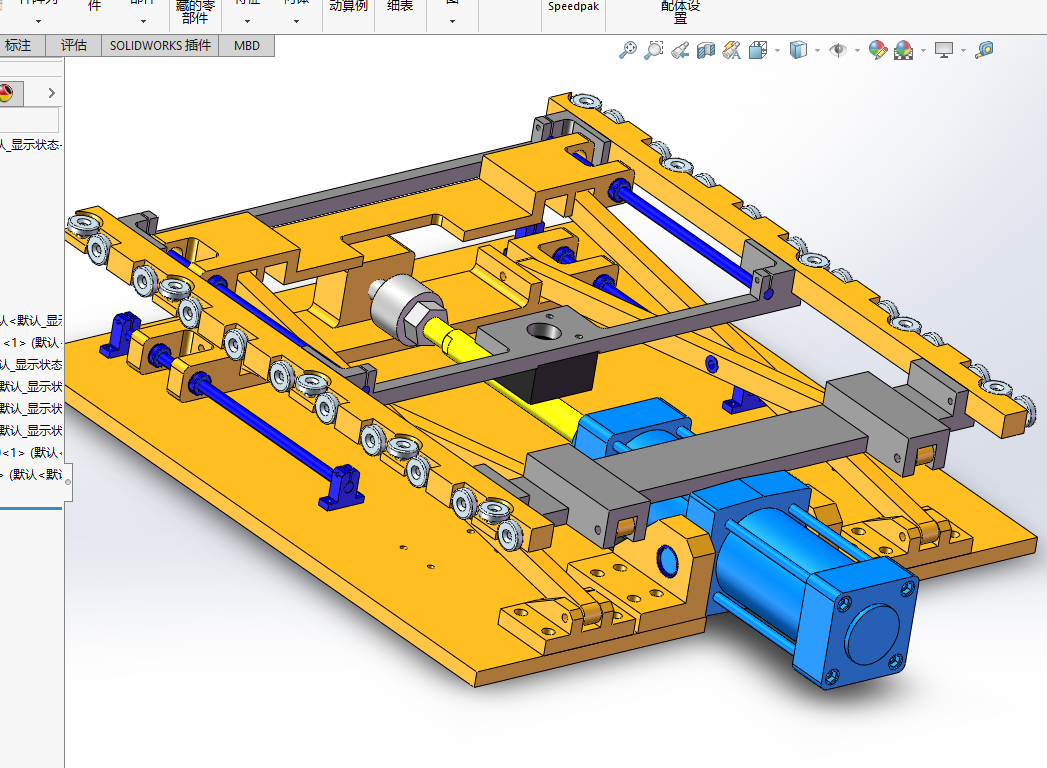Open the Dynamic Annotation Views icon
The image size is (1047, 768).
point(732,50)
